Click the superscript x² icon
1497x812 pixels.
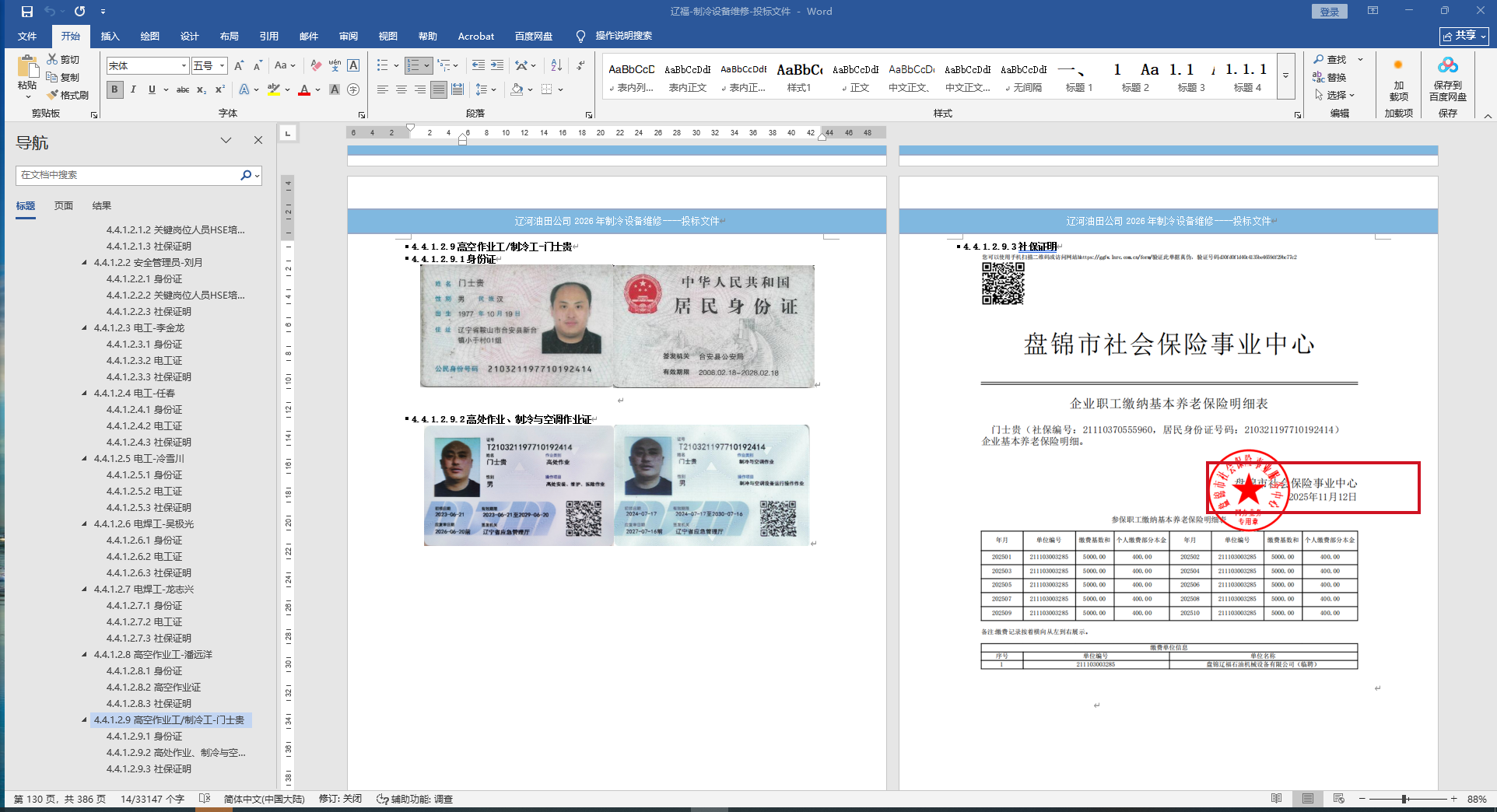pyautogui.click(x=220, y=90)
